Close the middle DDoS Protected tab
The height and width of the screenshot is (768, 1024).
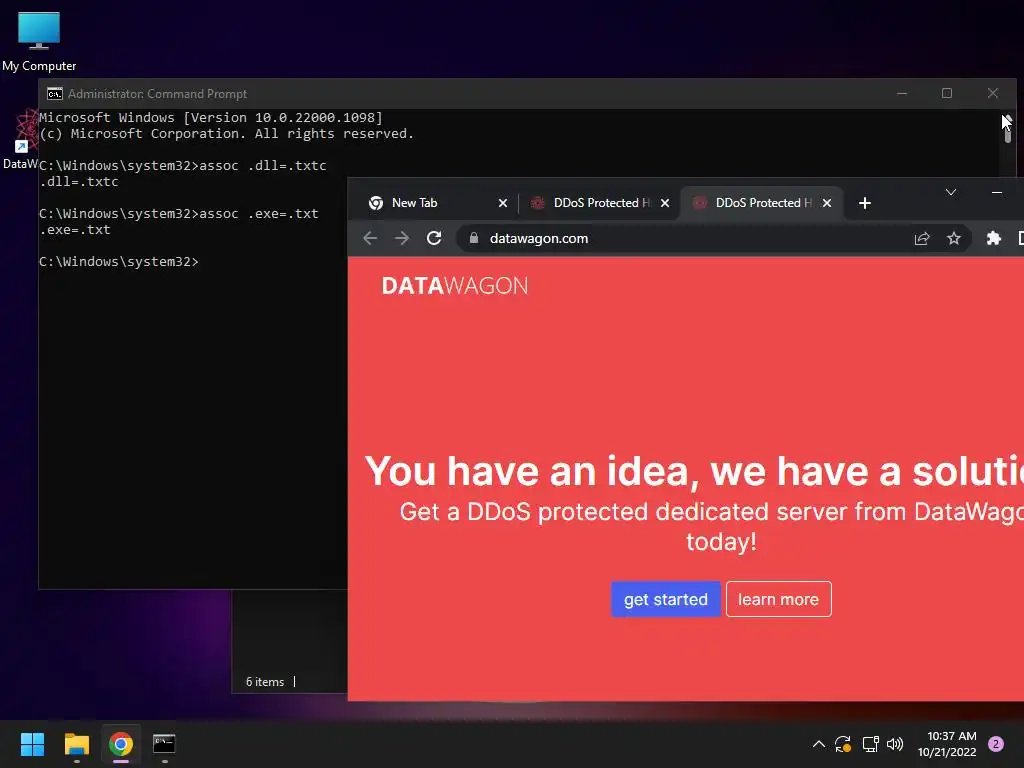[x=665, y=203]
